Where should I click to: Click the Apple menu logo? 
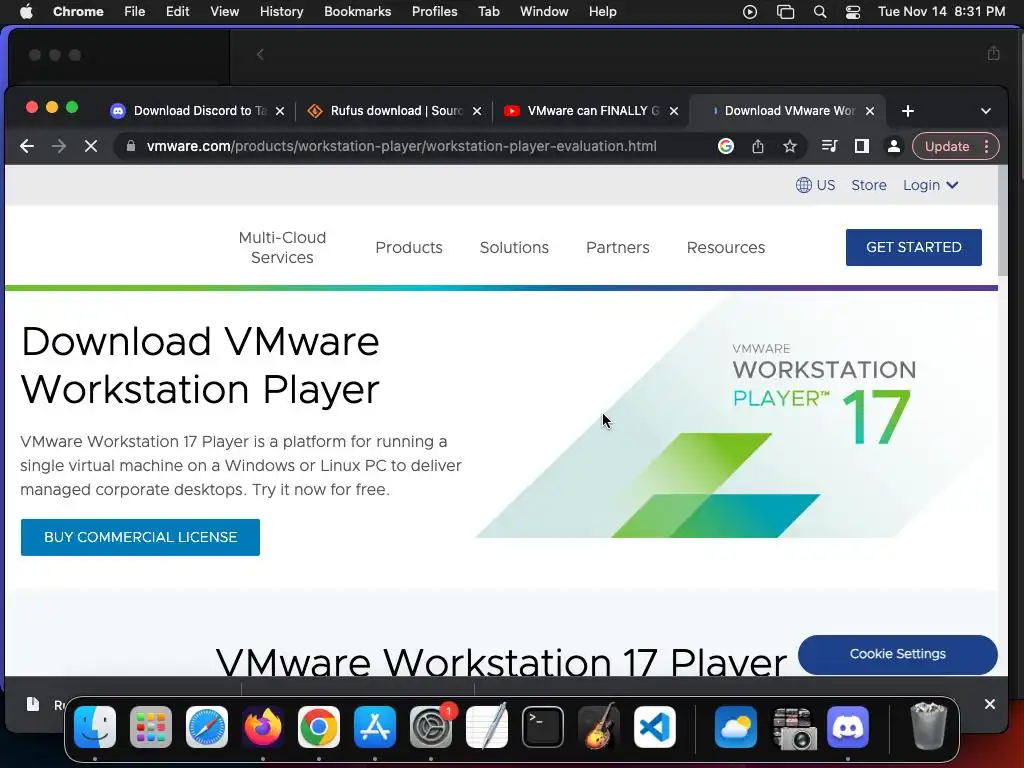(x=26, y=11)
